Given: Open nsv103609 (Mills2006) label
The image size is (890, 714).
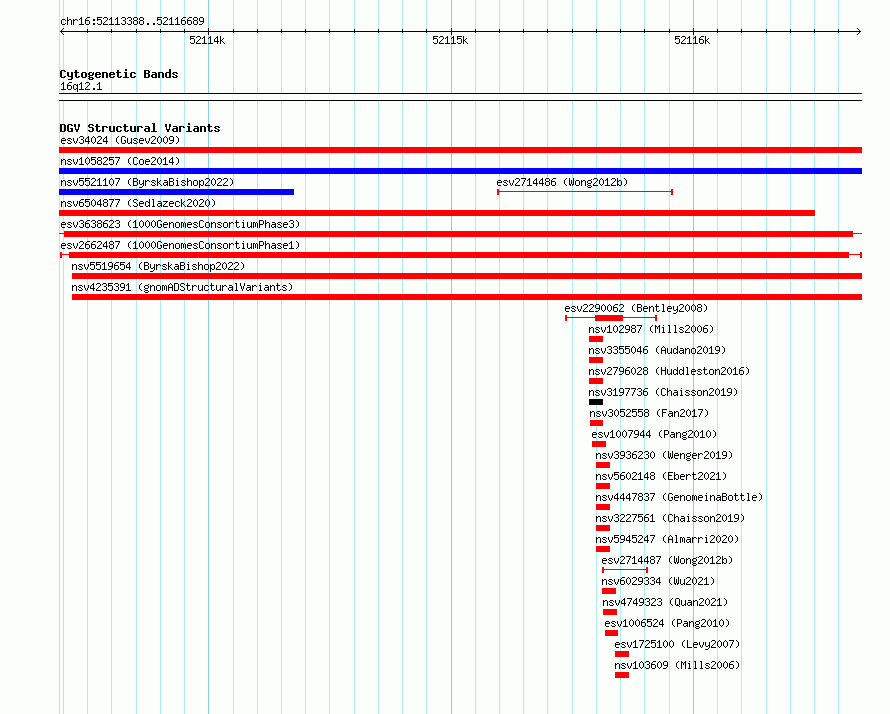Looking at the screenshot, I should coord(677,665).
